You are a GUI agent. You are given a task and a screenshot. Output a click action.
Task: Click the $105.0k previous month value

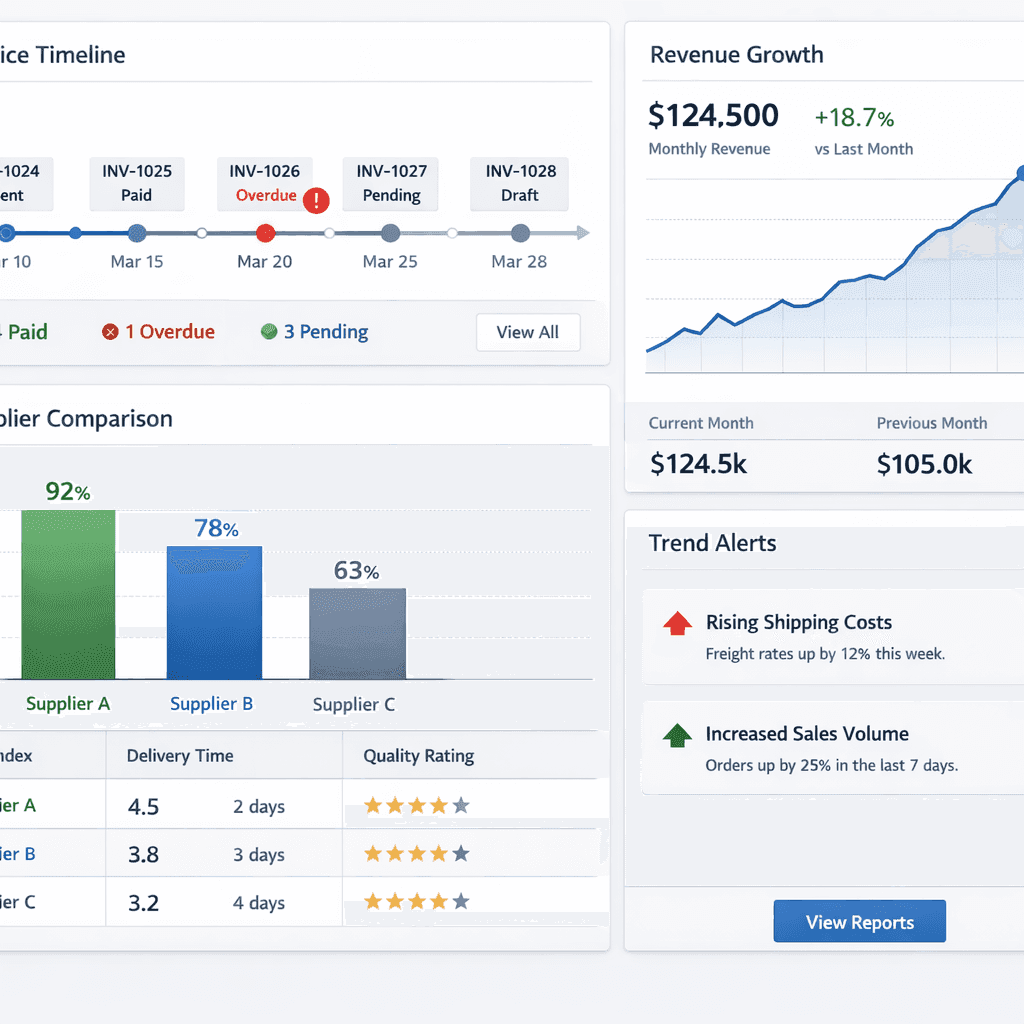point(924,464)
